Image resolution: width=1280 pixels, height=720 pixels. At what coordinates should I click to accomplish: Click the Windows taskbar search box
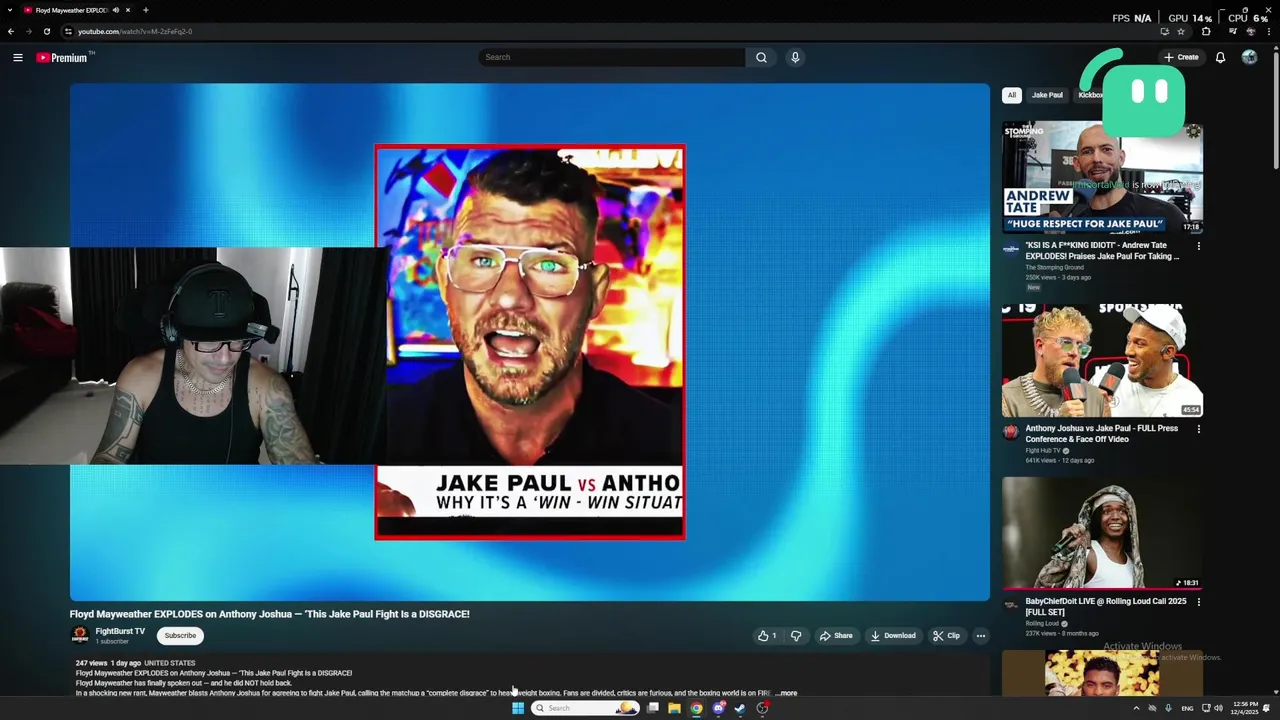[x=585, y=708]
